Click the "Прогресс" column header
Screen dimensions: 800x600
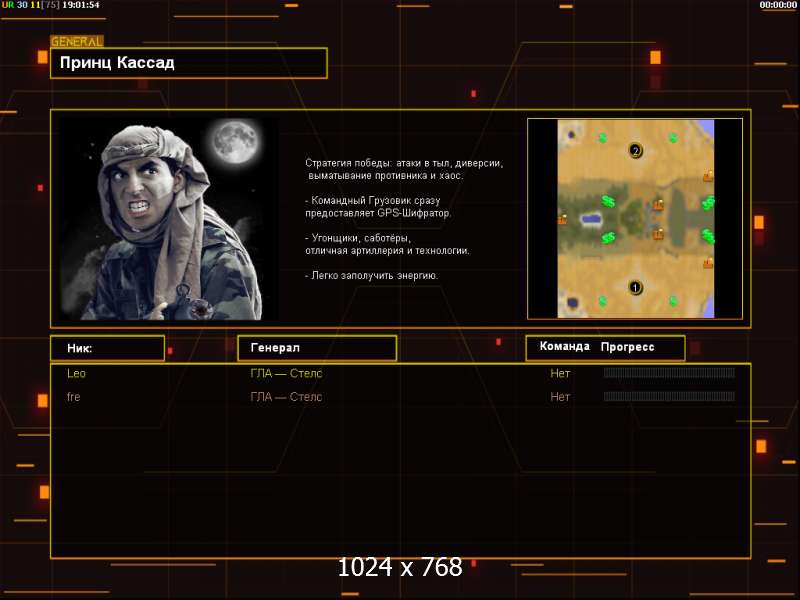pyautogui.click(x=628, y=347)
